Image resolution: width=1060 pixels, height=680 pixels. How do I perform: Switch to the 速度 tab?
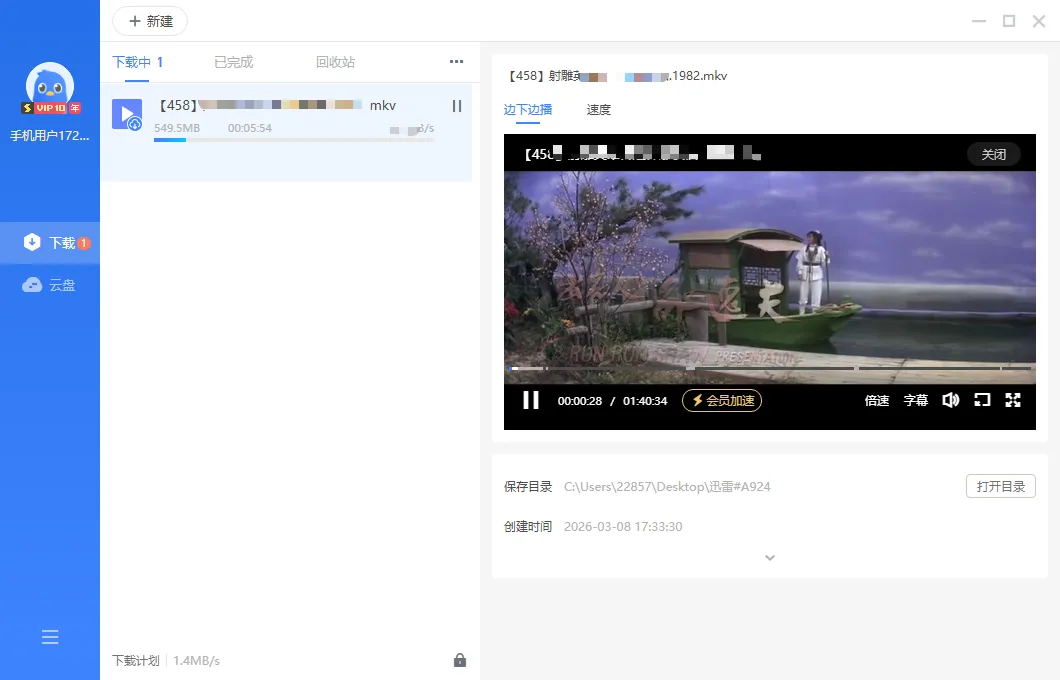(598, 110)
